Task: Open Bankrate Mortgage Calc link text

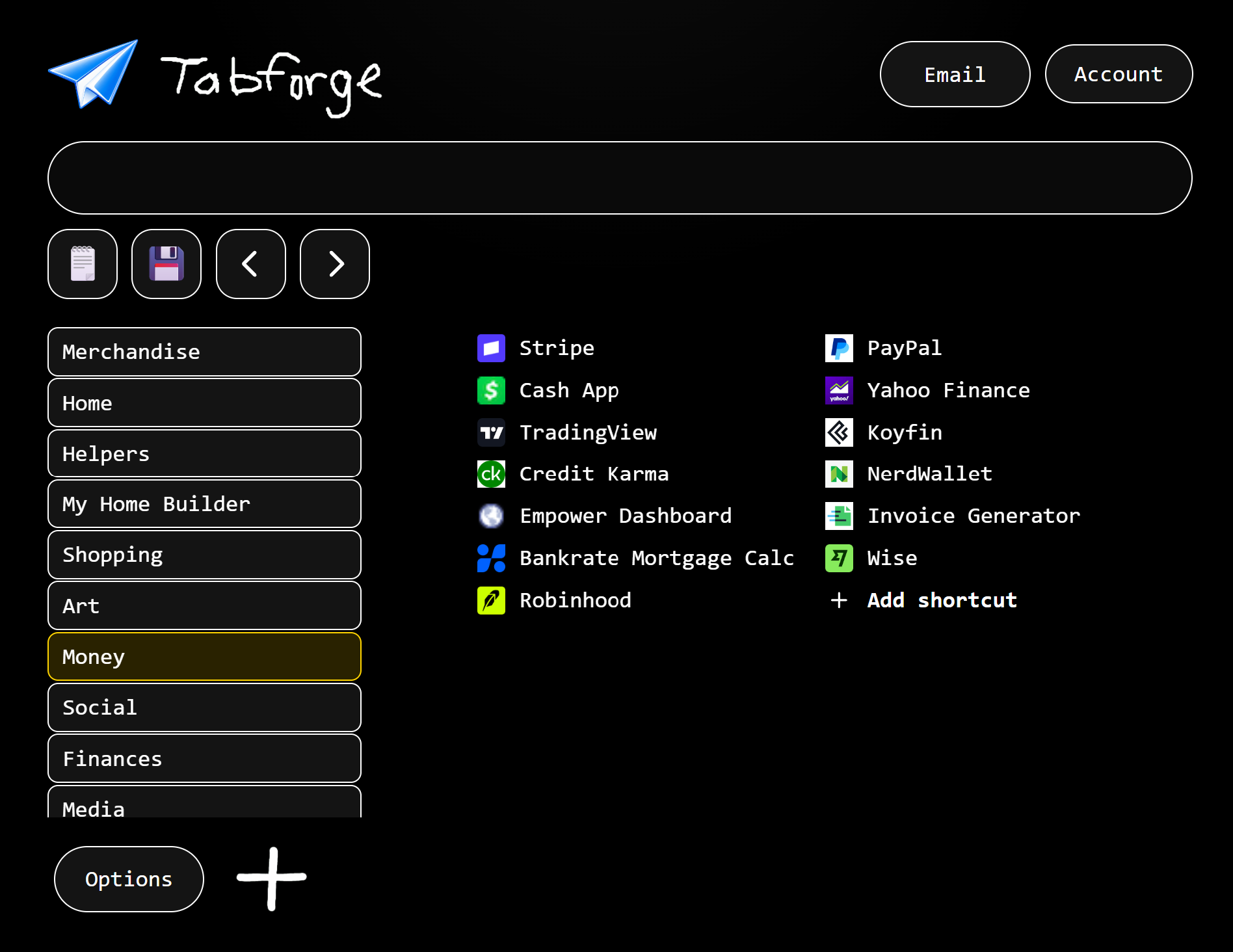Action: pyautogui.click(x=657, y=558)
